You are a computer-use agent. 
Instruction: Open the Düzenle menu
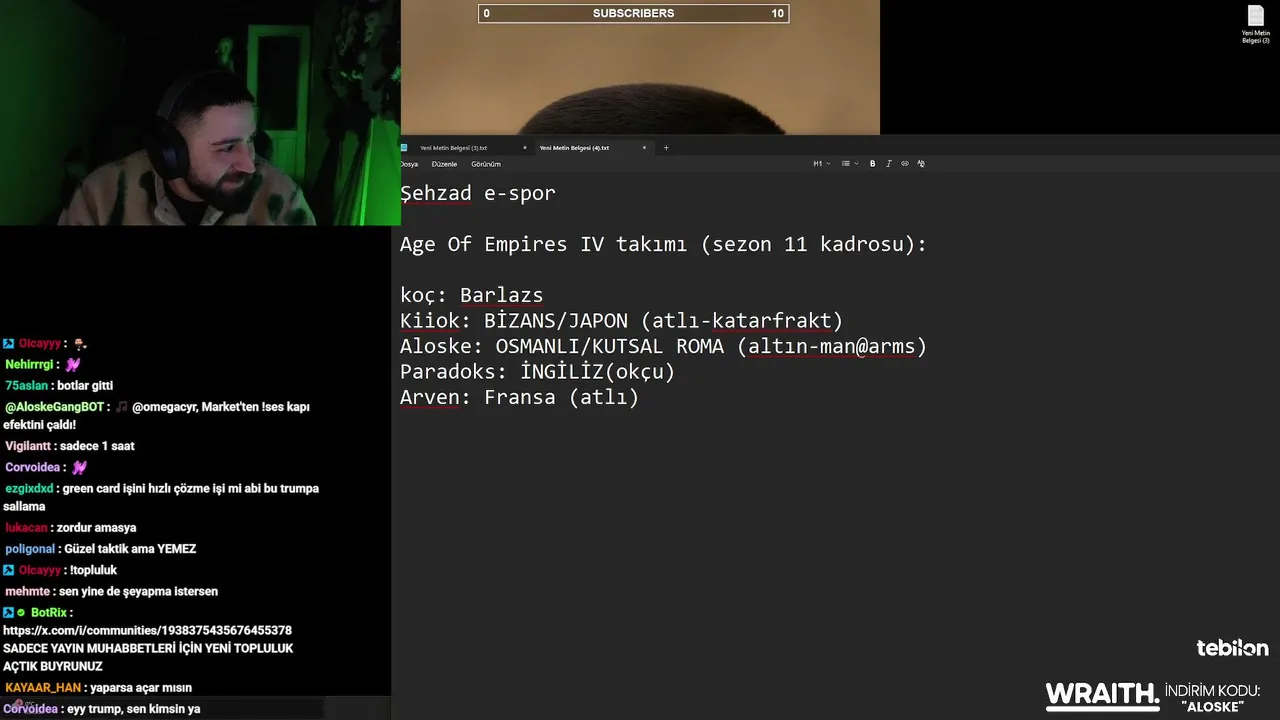pyautogui.click(x=444, y=164)
